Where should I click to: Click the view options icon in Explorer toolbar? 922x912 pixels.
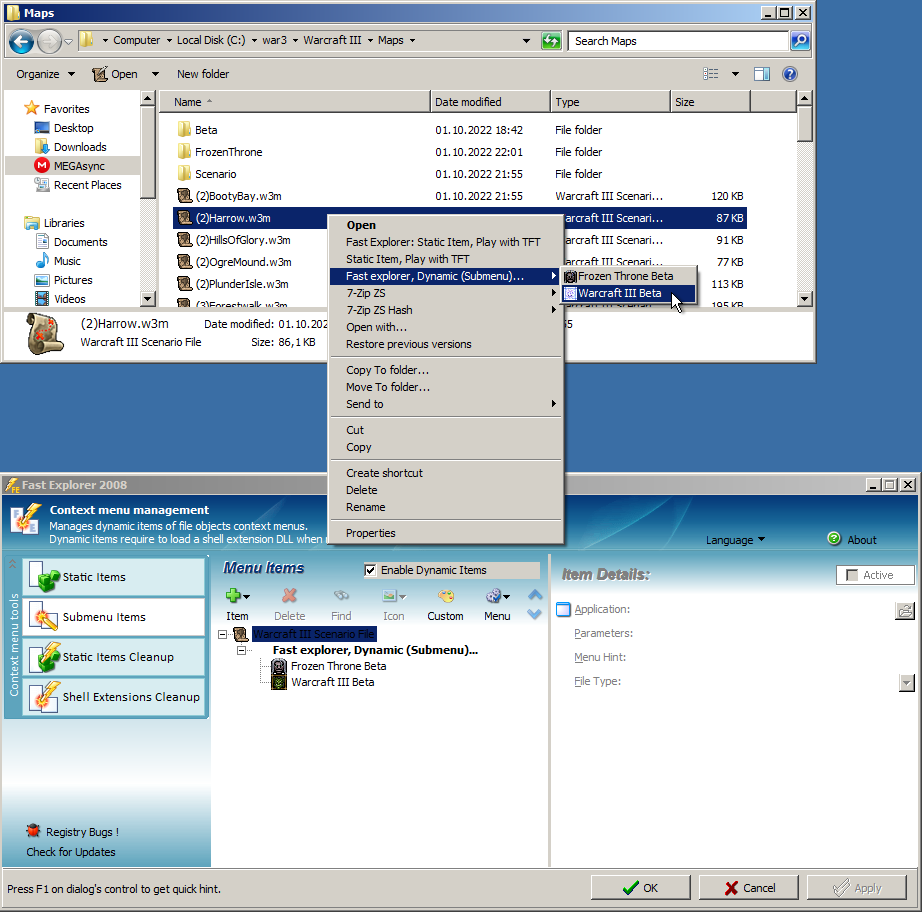(710, 74)
